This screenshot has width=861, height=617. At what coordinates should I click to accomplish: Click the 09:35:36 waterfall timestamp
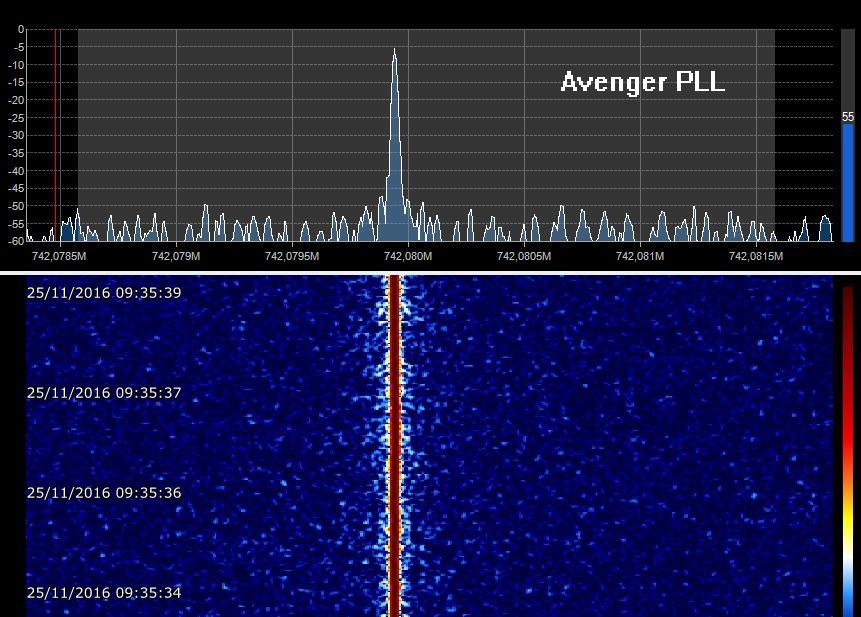pyautogui.click(x=104, y=493)
